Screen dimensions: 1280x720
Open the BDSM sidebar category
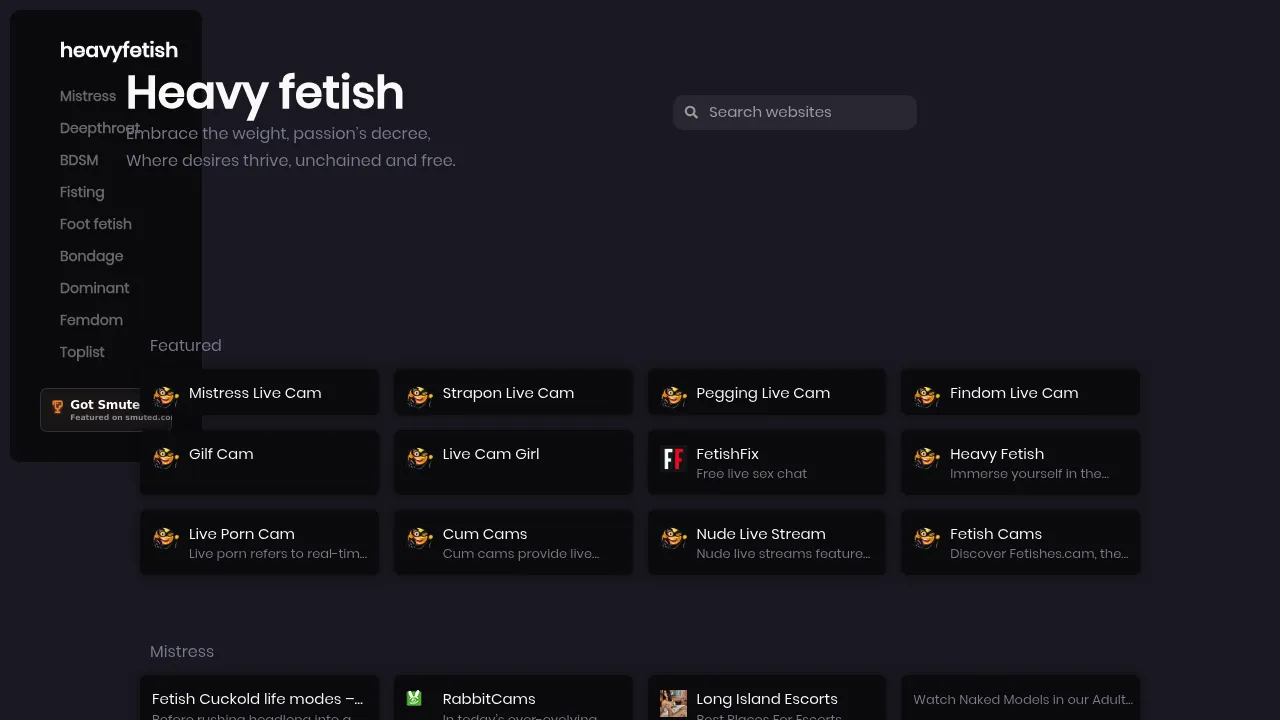pos(79,160)
